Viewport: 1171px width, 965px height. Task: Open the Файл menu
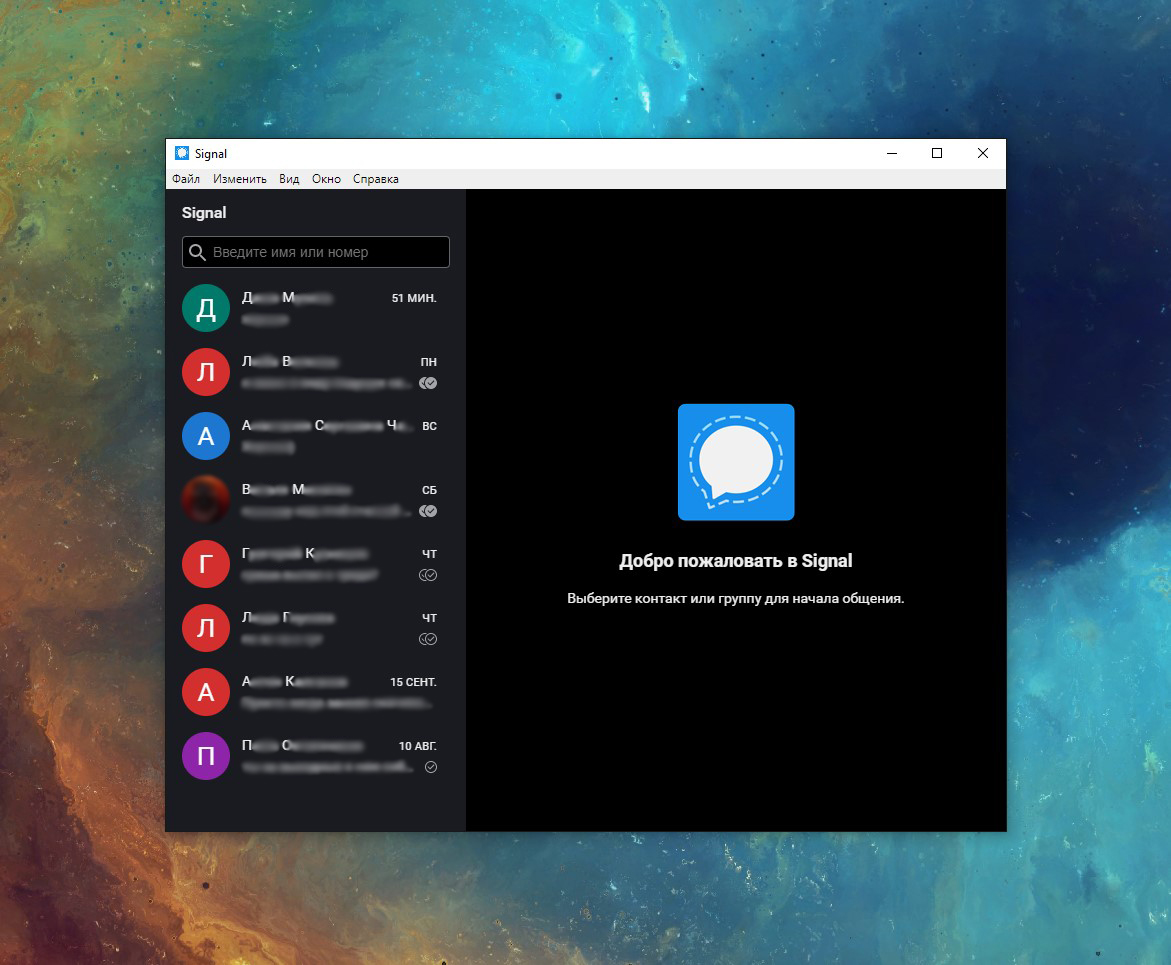coord(185,178)
